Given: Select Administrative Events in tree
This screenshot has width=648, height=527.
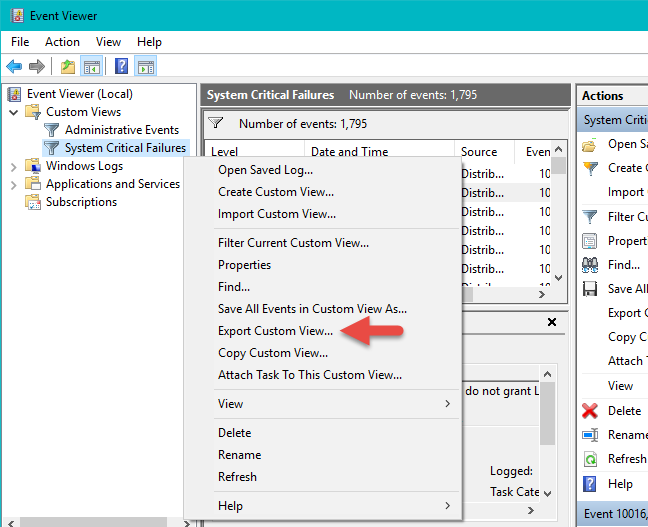Looking at the screenshot, I should [122, 130].
